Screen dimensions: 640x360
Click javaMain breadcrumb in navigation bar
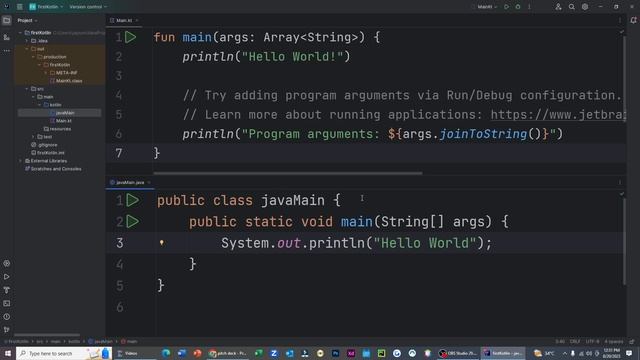point(100,341)
